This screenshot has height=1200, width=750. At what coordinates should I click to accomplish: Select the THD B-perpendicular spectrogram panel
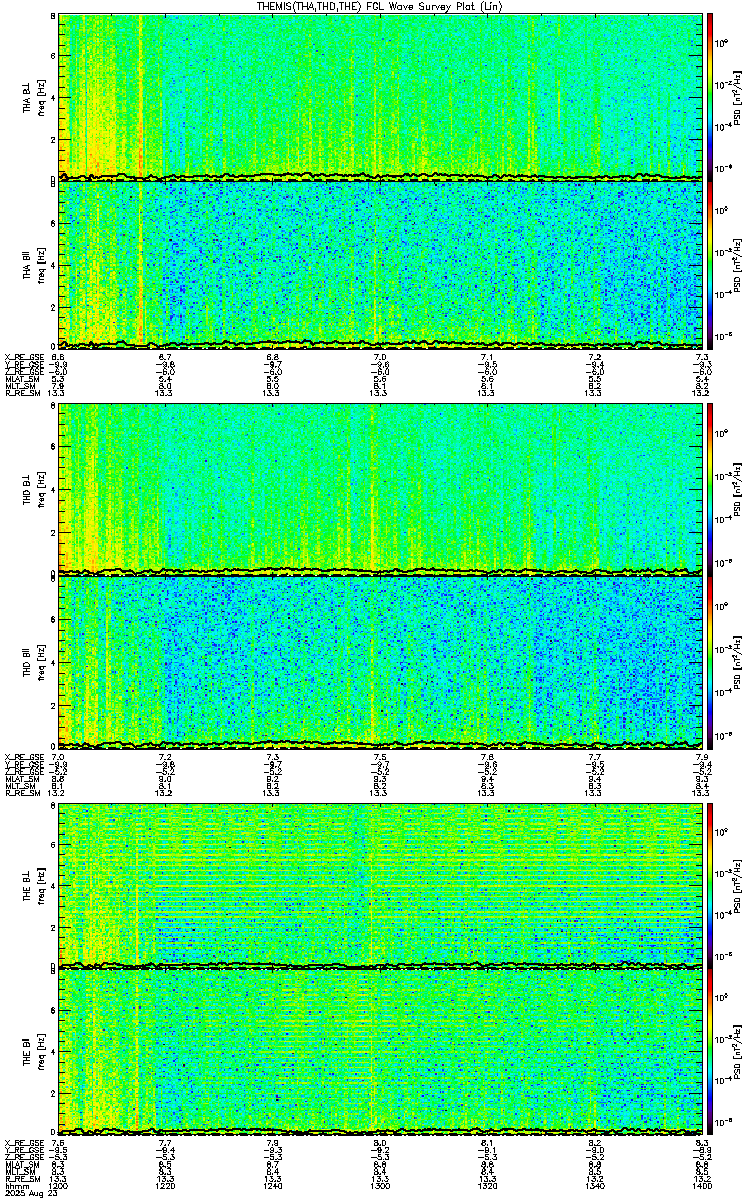[380, 489]
